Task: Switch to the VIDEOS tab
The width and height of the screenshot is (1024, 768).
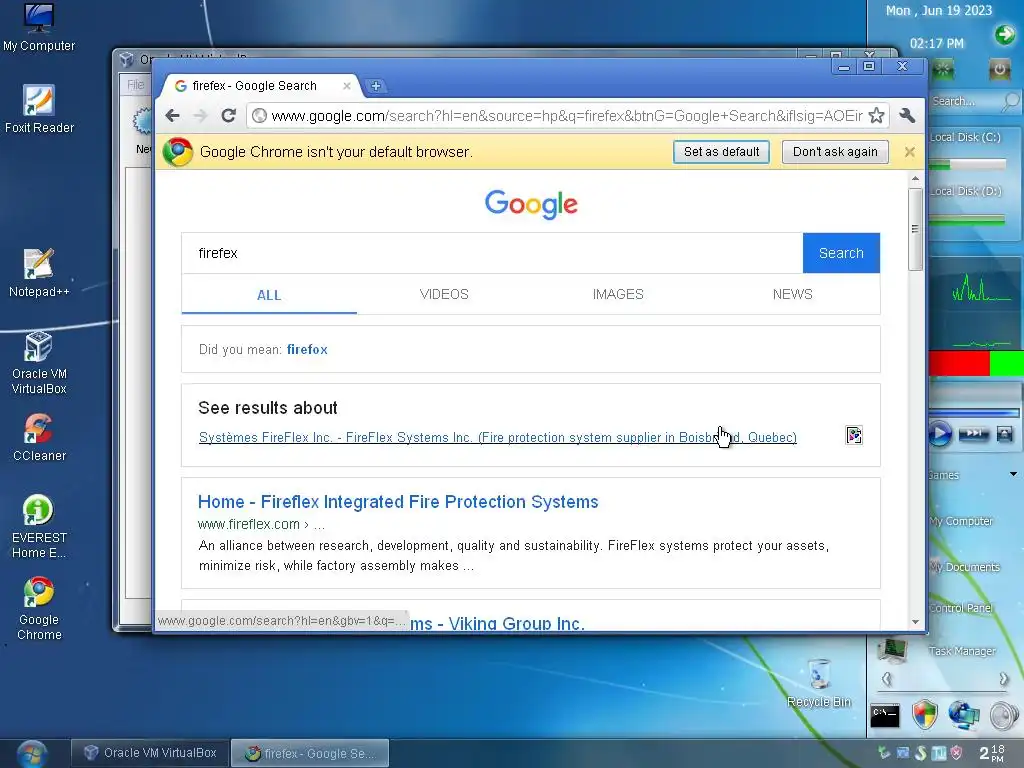Action: point(444,295)
